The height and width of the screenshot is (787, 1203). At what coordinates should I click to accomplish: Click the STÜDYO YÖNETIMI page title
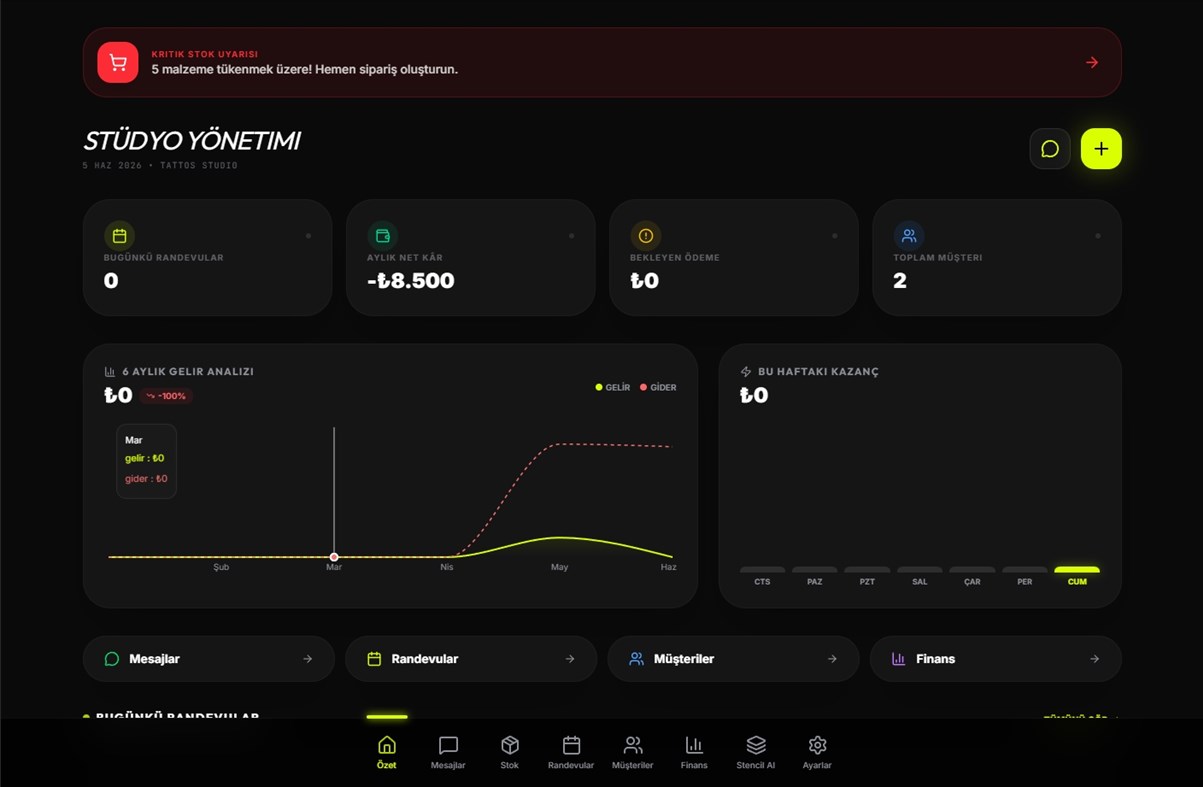(x=192, y=141)
